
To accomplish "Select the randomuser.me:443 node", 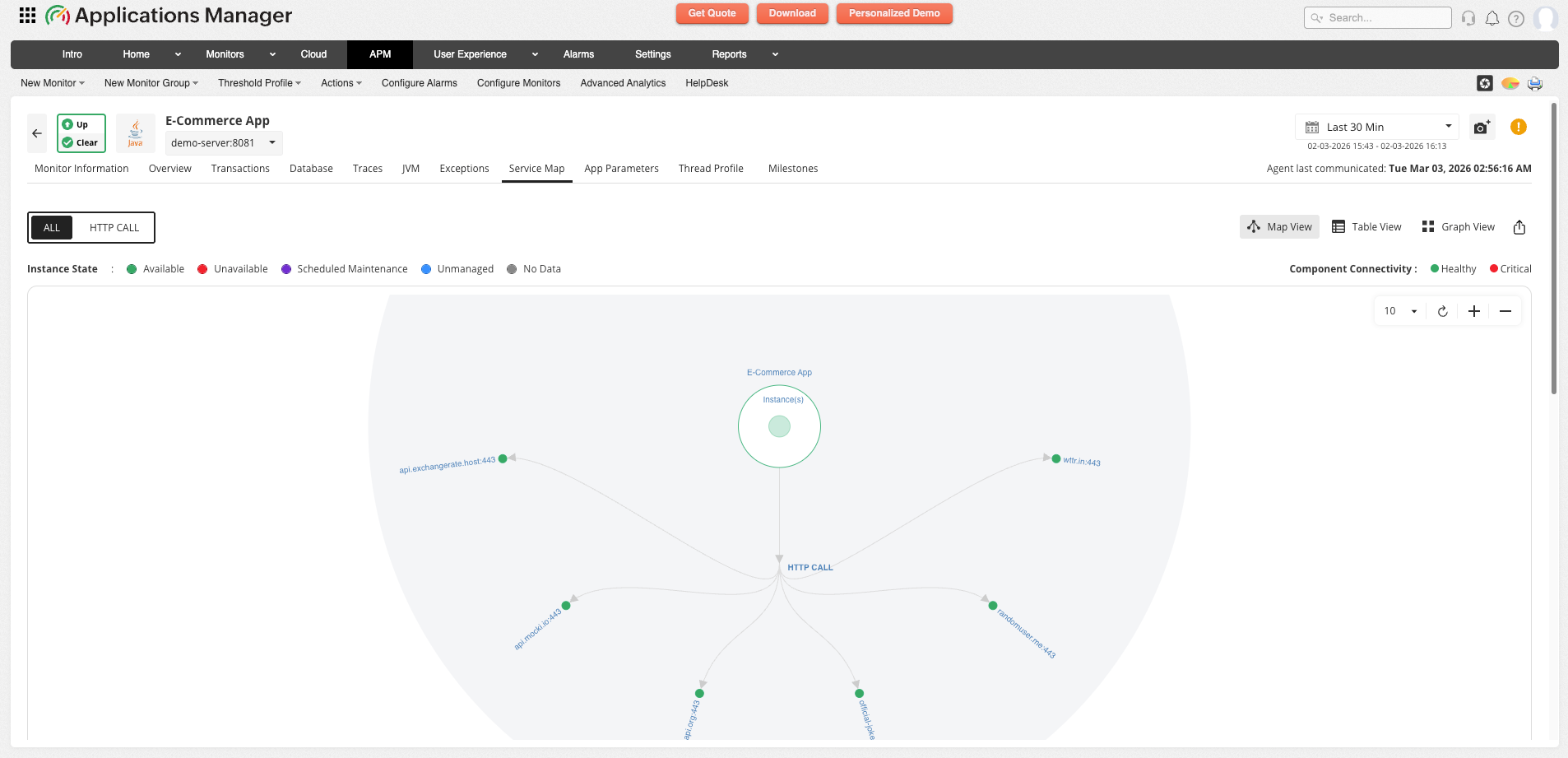I will [993, 606].
